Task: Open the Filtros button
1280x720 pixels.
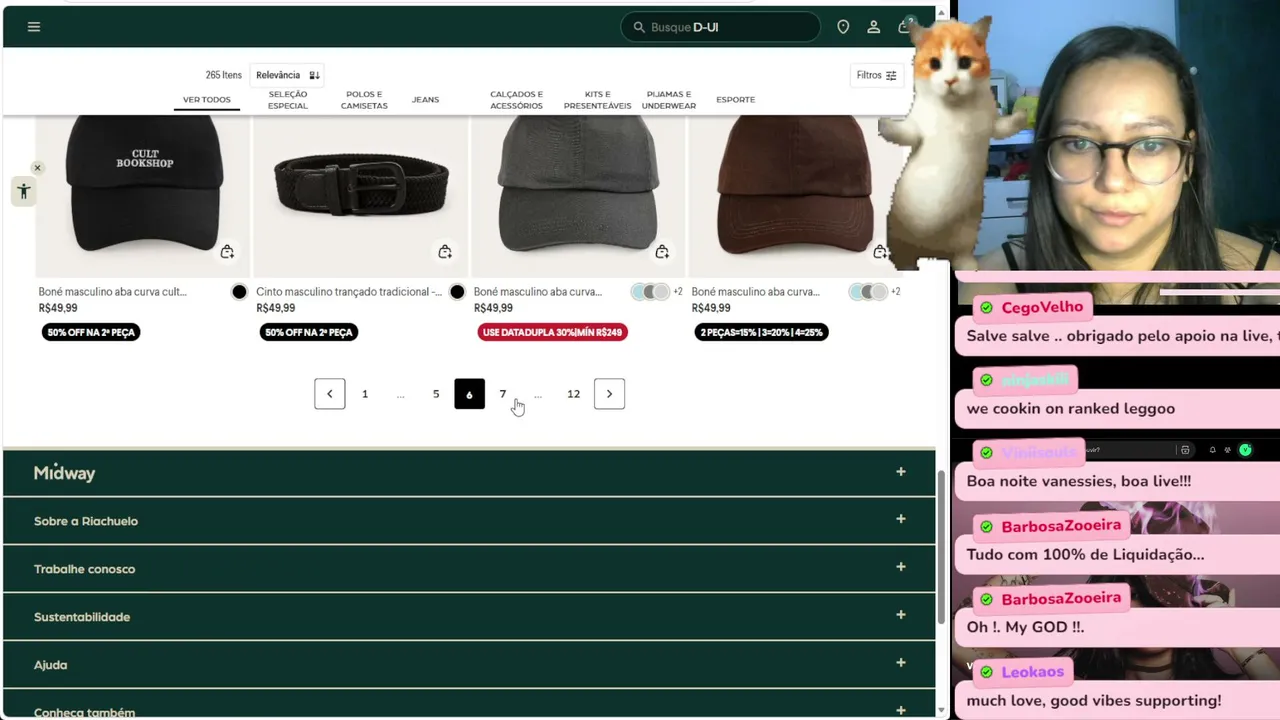Action: pos(877,75)
